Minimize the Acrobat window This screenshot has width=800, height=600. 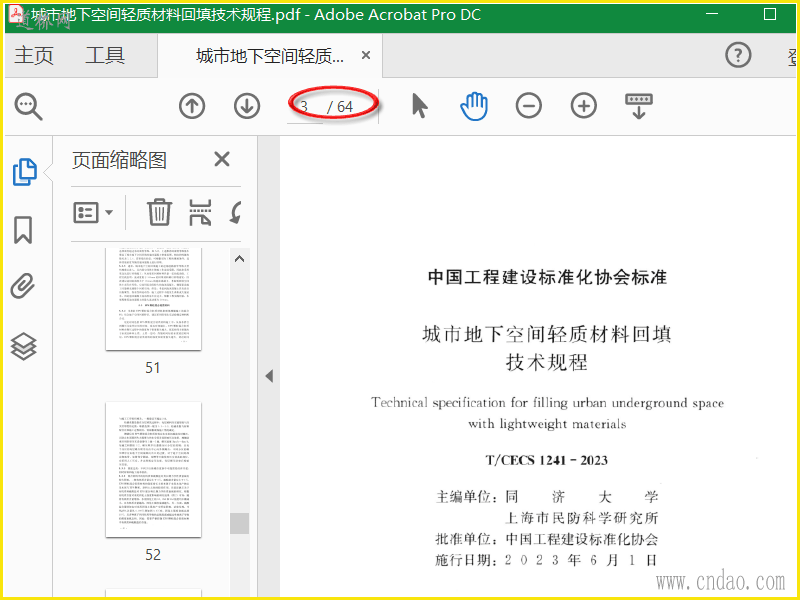pos(712,14)
